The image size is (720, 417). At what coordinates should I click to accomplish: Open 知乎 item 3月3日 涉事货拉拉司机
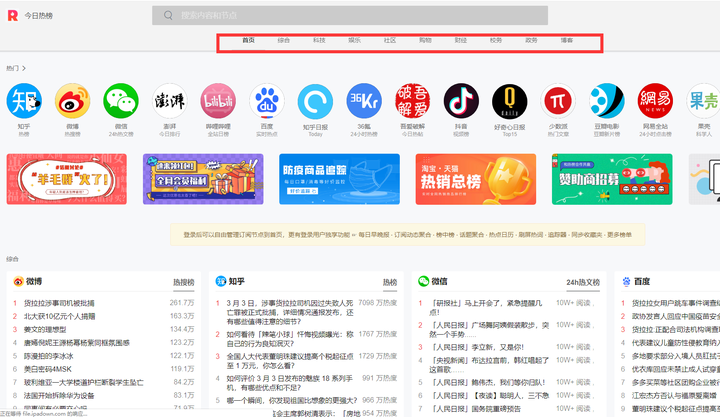pos(290,312)
